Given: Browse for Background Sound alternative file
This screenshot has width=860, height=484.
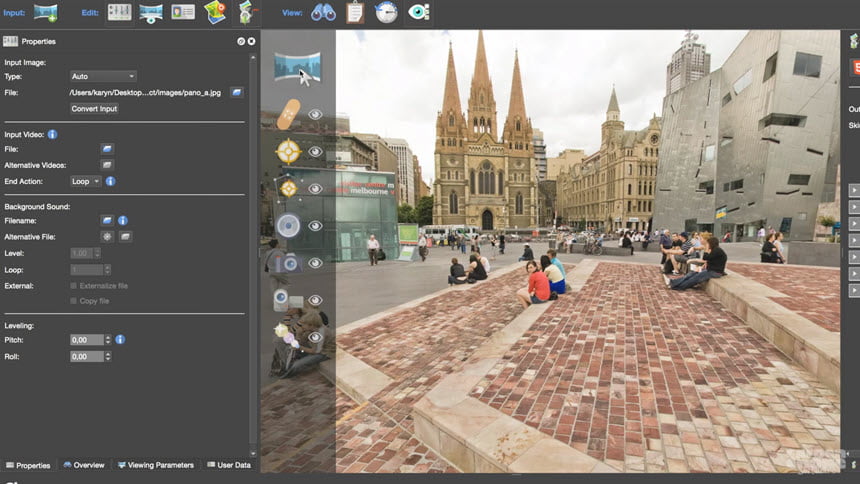Looking at the screenshot, I should 126,237.
